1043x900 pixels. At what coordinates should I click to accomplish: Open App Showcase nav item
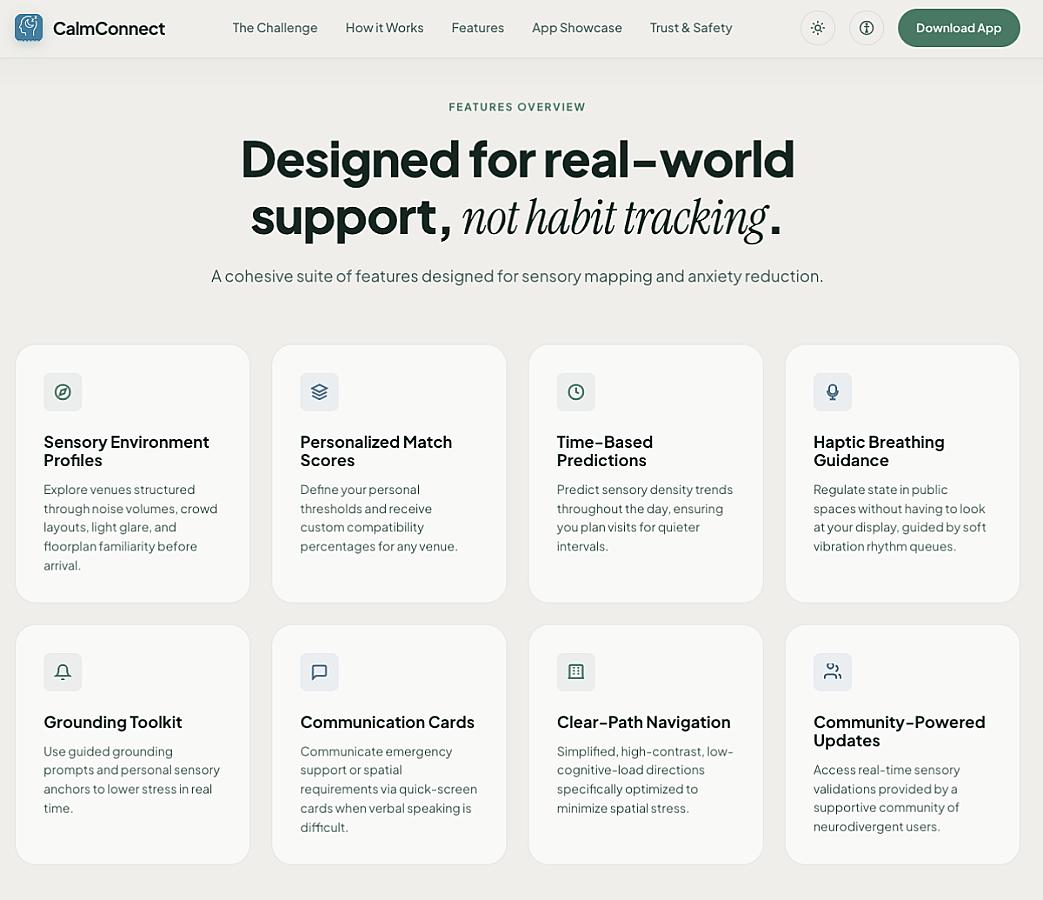coord(577,28)
